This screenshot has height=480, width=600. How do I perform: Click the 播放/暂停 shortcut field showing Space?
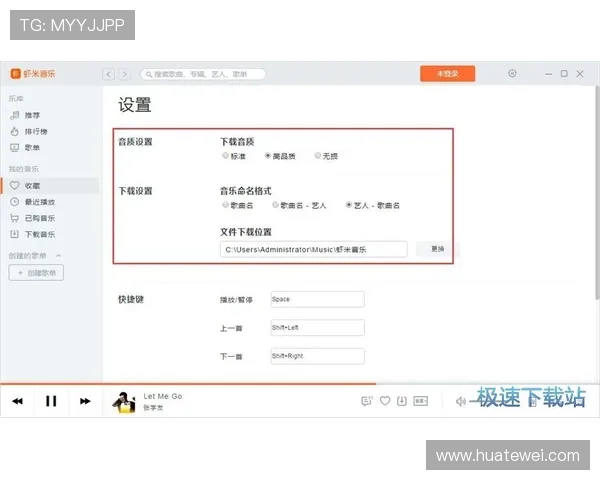point(318,299)
